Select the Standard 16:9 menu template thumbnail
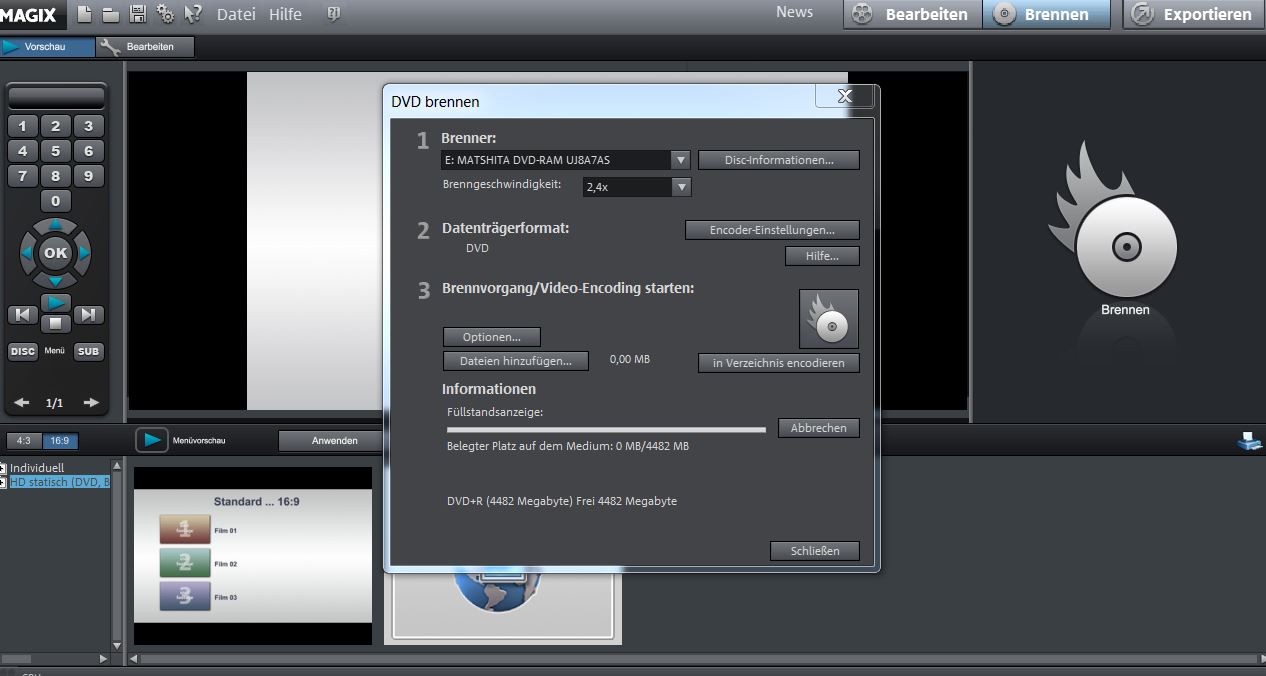Image resolution: width=1266 pixels, height=676 pixels. (x=253, y=556)
